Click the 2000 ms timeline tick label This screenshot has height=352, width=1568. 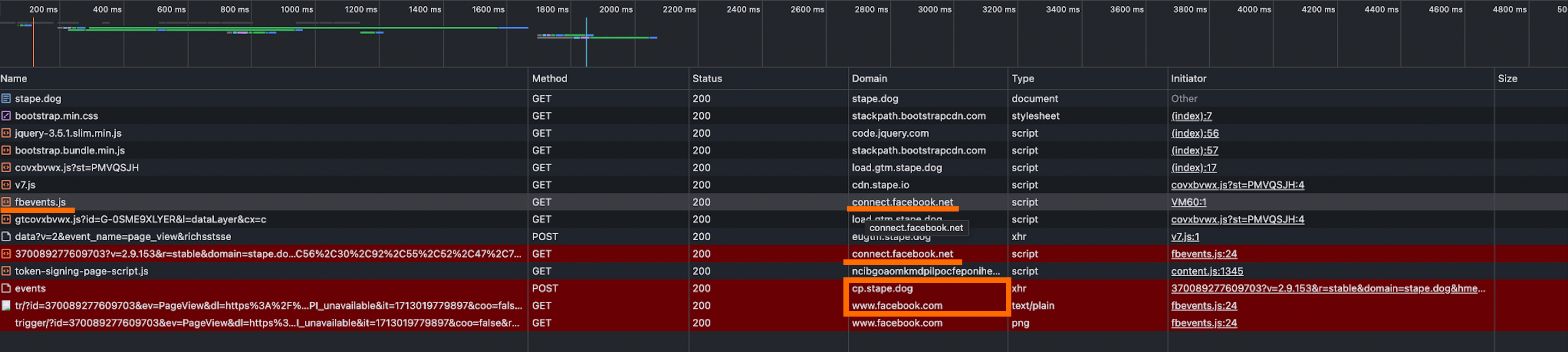point(616,9)
